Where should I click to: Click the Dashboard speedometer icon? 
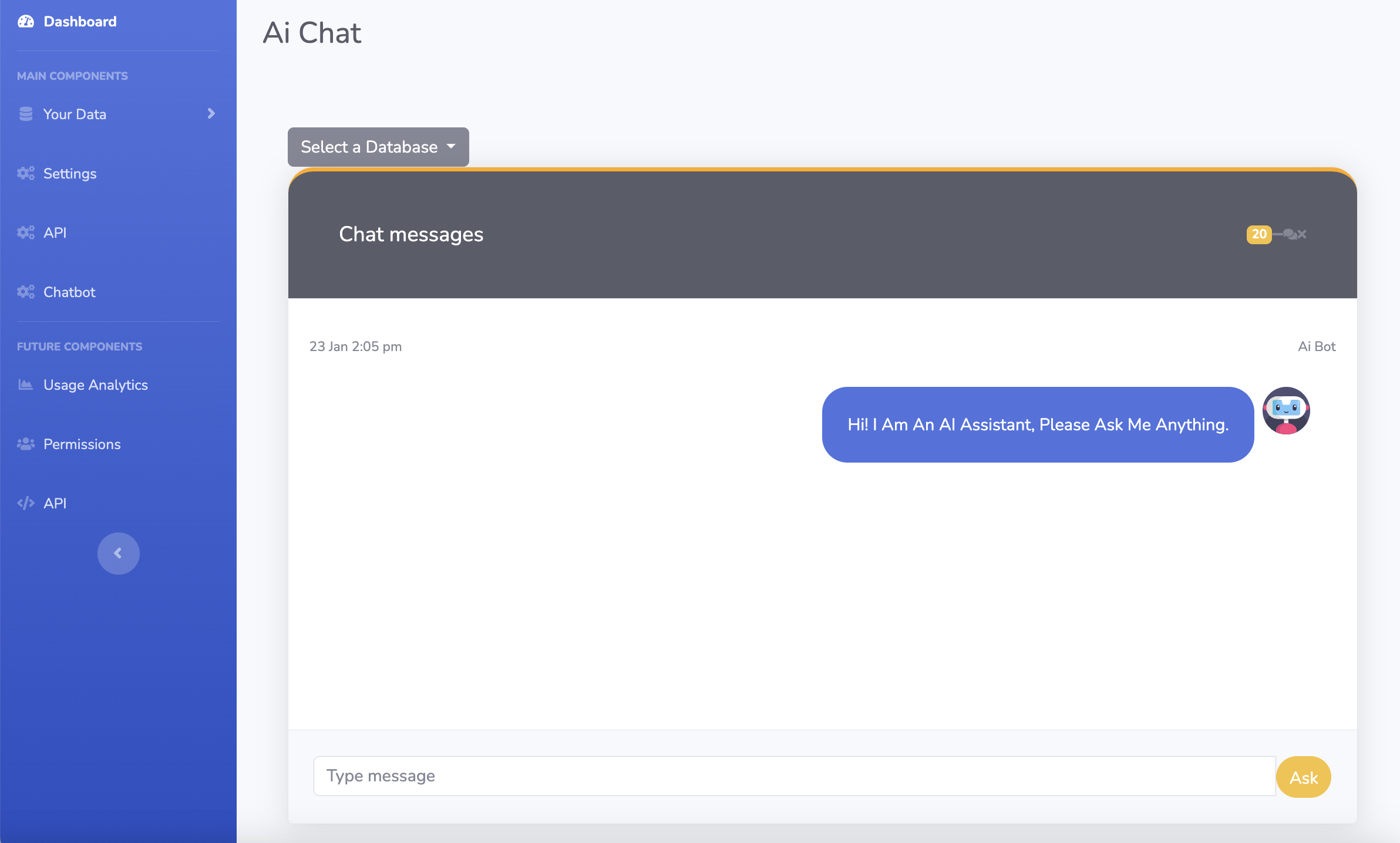[26, 22]
